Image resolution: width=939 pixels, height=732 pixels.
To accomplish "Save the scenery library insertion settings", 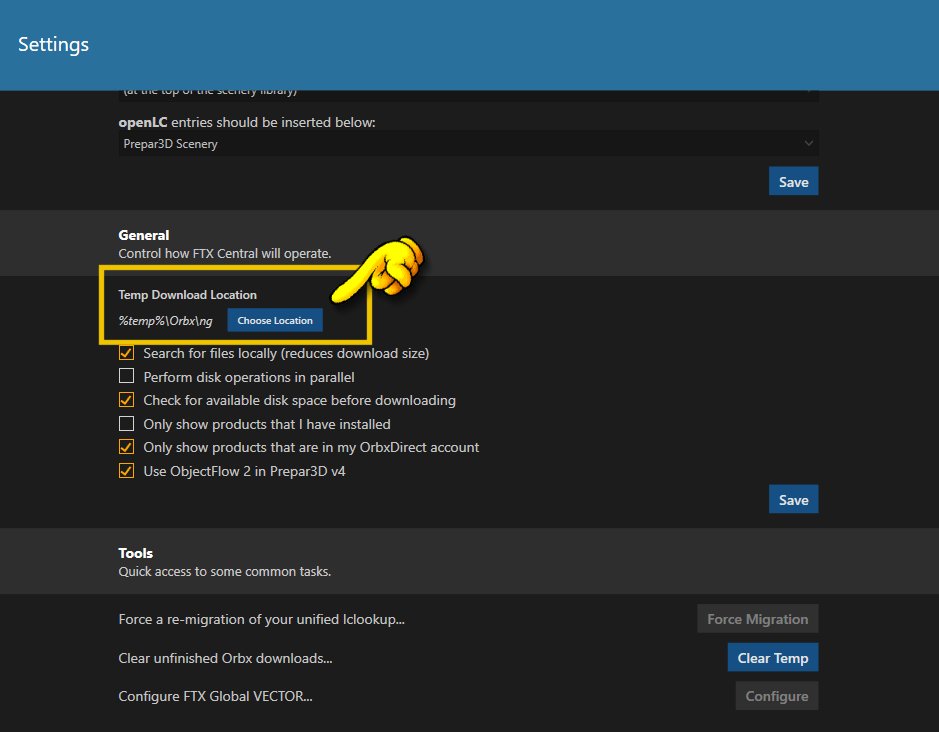I will [x=793, y=182].
